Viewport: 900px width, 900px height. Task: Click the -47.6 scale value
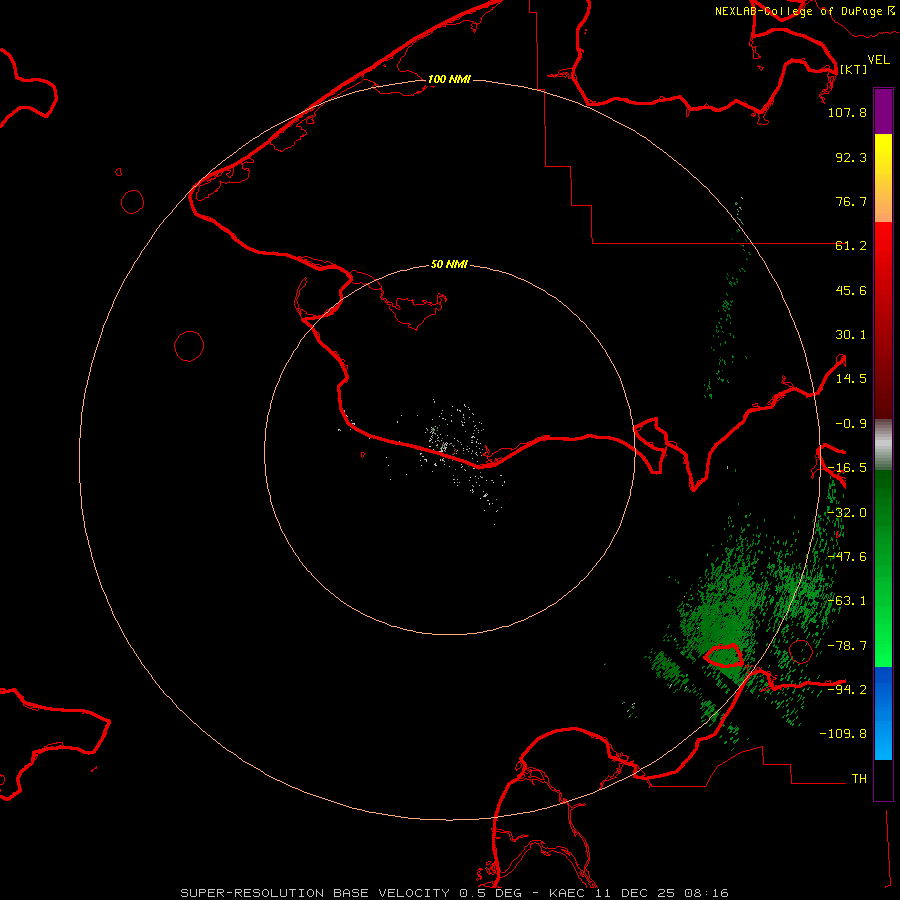click(847, 557)
